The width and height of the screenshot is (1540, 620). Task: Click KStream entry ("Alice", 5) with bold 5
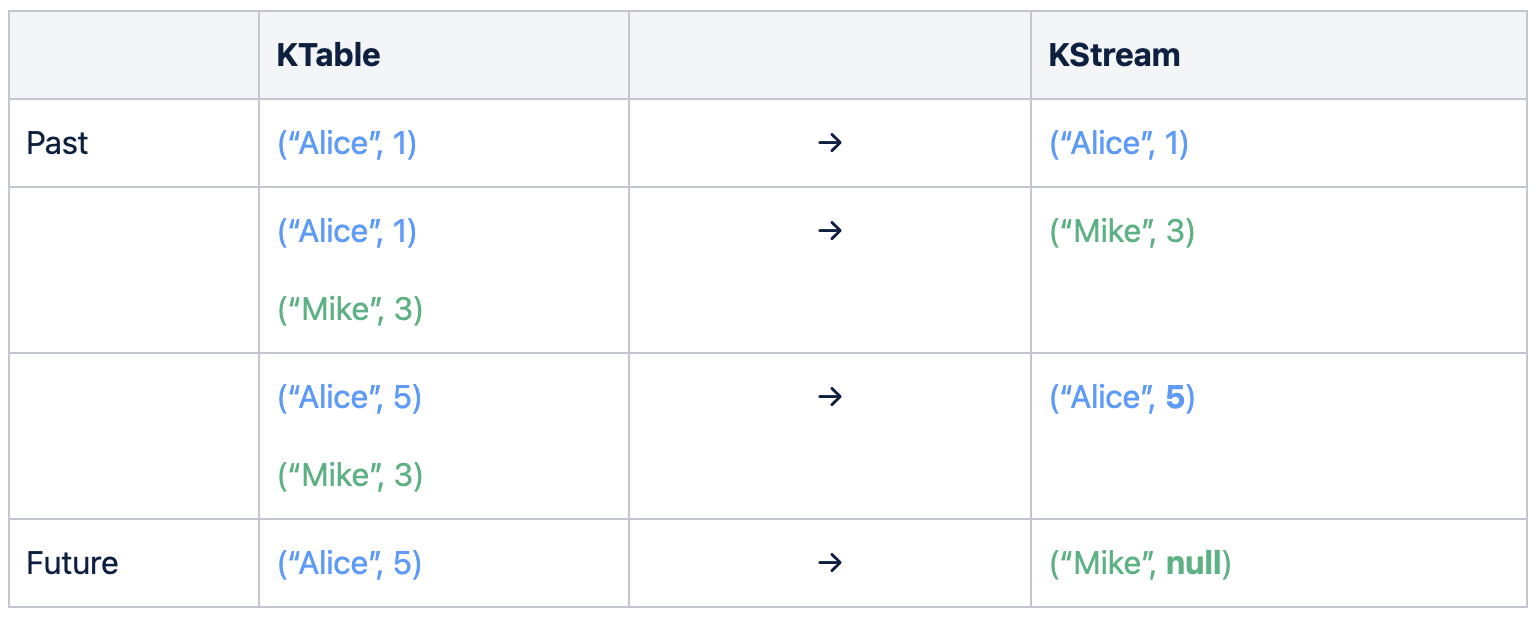1122,398
